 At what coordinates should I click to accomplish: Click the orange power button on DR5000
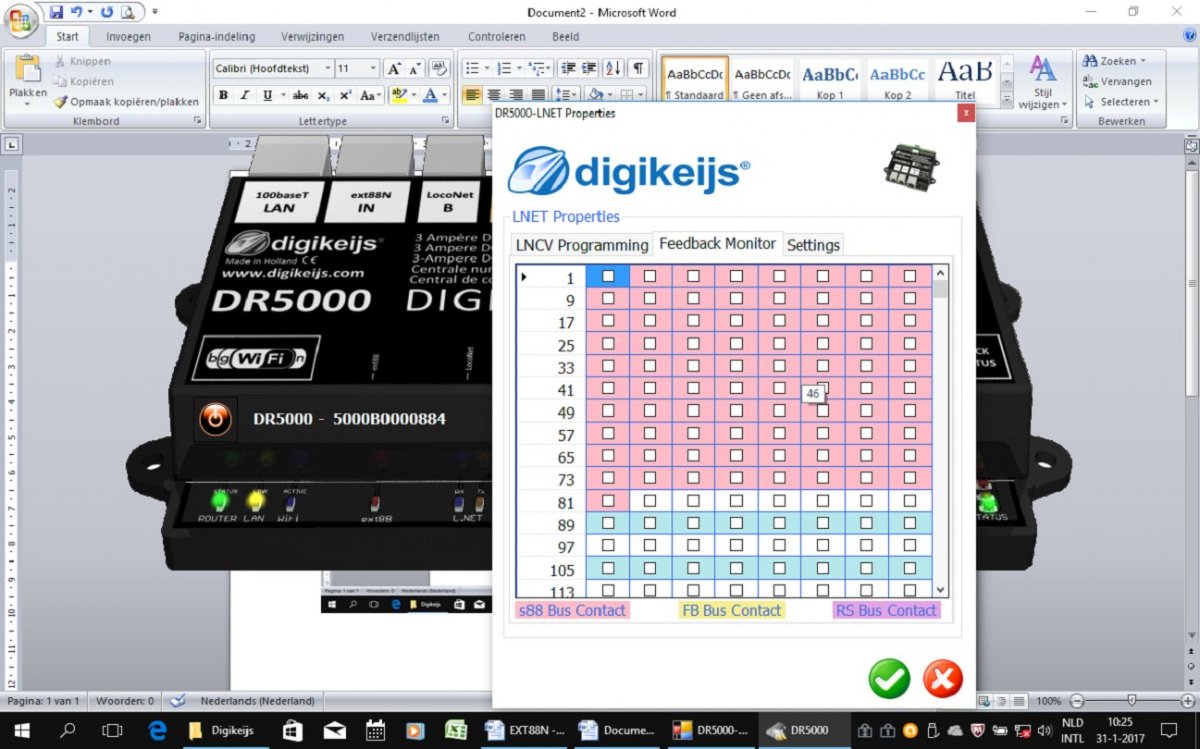[x=215, y=418]
